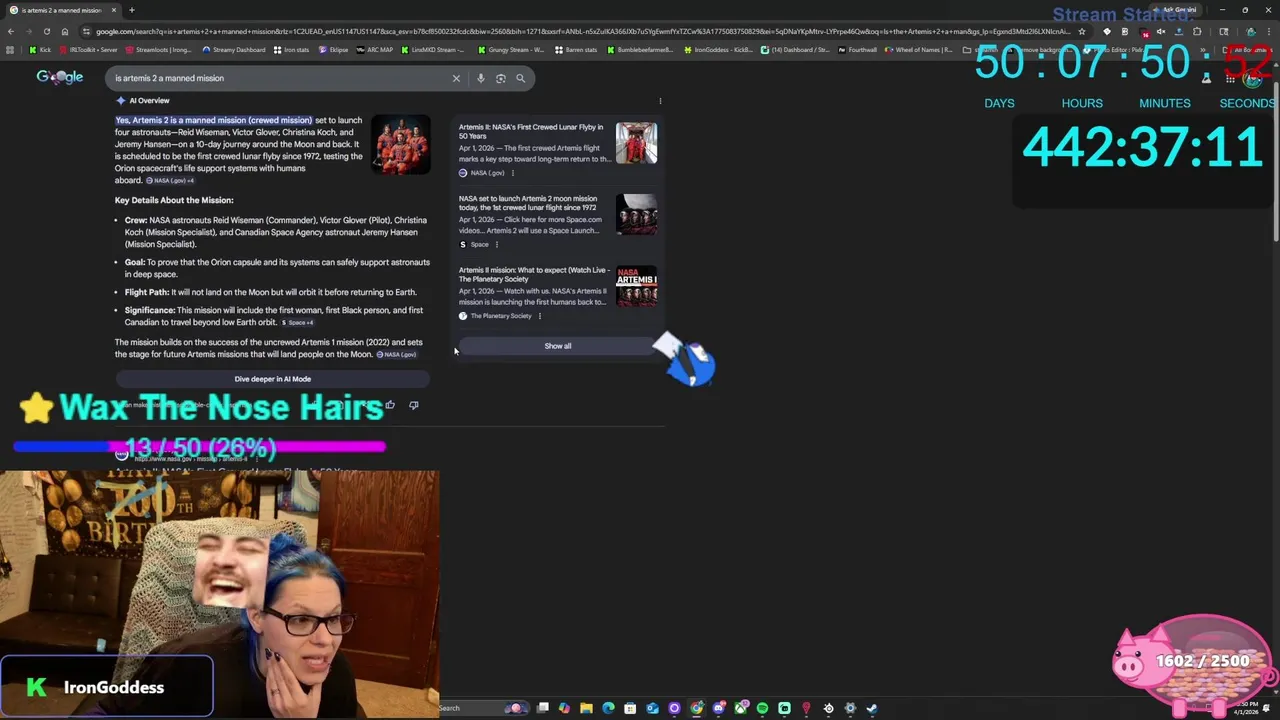The width and height of the screenshot is (1280, 720).
Task: Open Task View from the taskbar
Action: (542, 708)
